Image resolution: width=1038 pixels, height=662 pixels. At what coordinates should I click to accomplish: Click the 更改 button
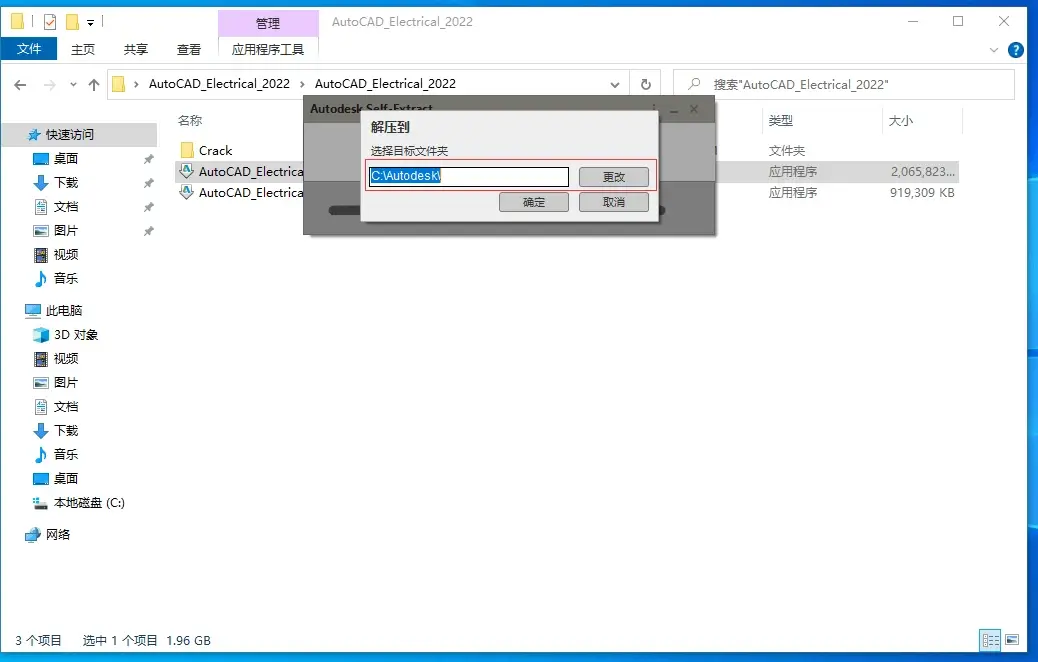(x=614, y=177)
